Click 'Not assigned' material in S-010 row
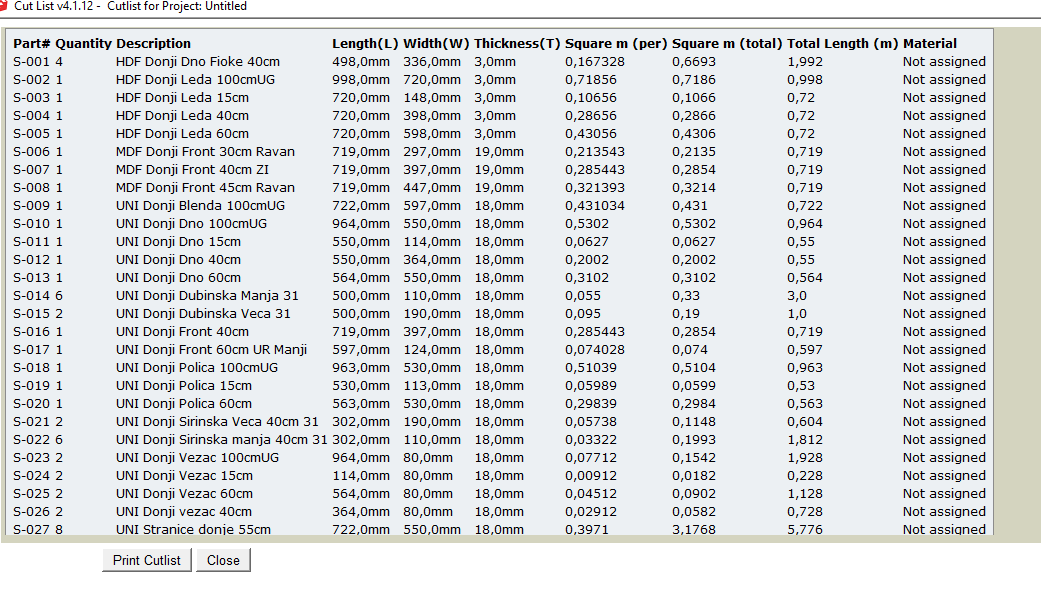 pos(944,223)
